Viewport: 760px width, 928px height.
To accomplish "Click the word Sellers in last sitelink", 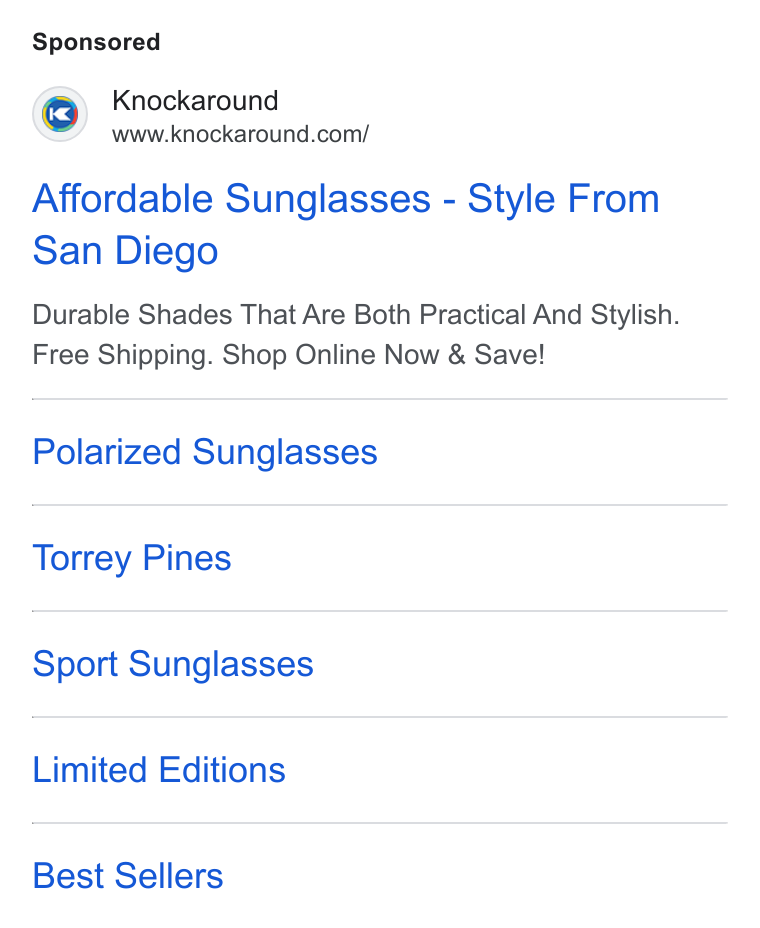I will point(169,876).
